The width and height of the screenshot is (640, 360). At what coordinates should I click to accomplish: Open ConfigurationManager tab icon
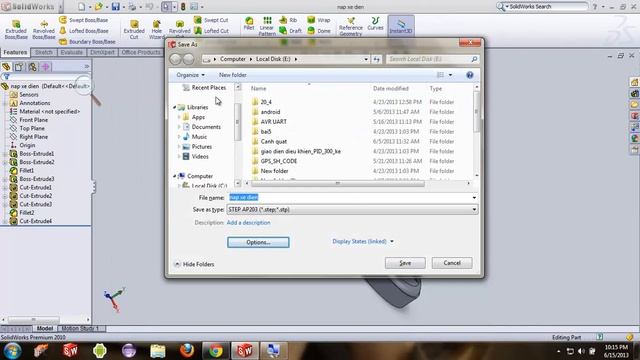(32, 67)
